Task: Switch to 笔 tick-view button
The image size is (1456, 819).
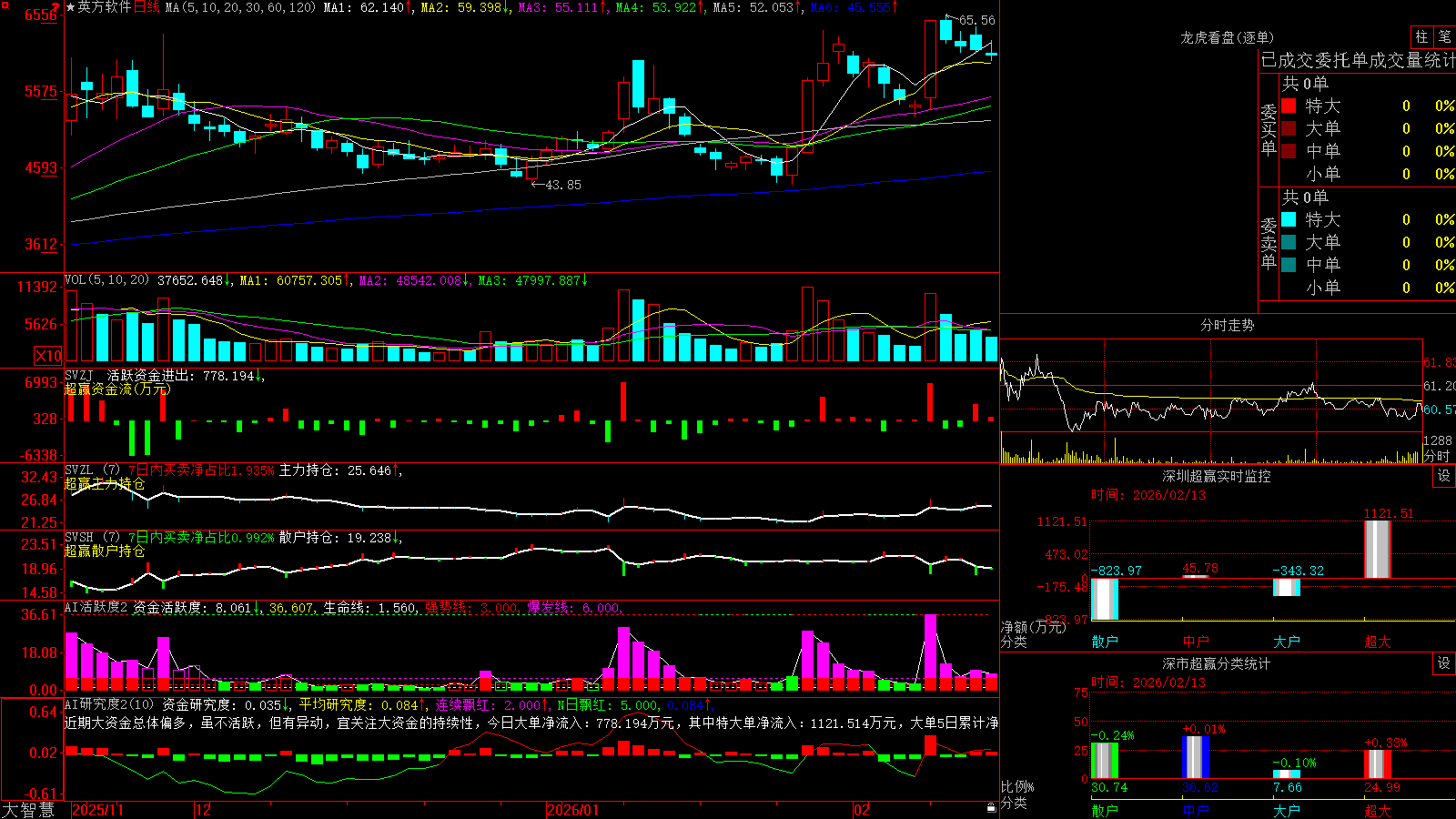Action: [1444, 36]
